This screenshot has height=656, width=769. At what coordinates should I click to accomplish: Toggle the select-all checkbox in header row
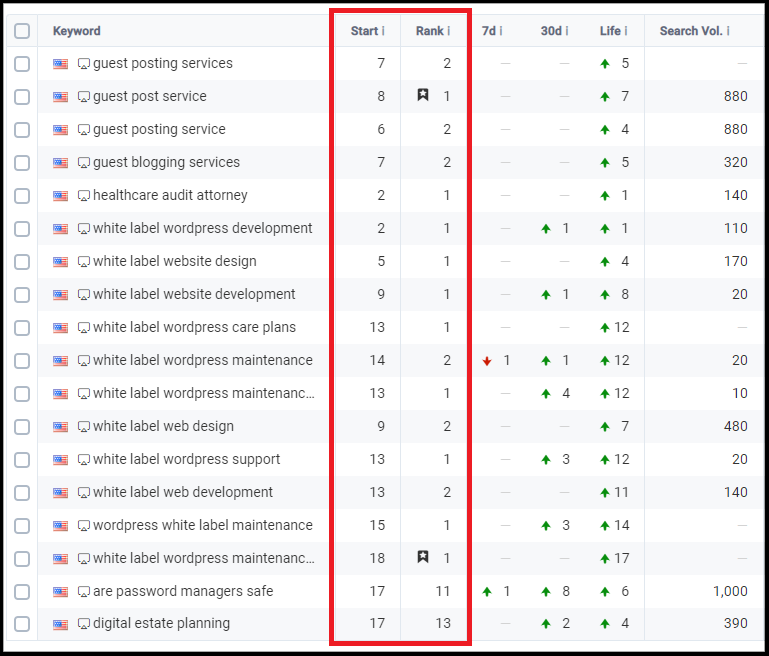coord(22,31)
